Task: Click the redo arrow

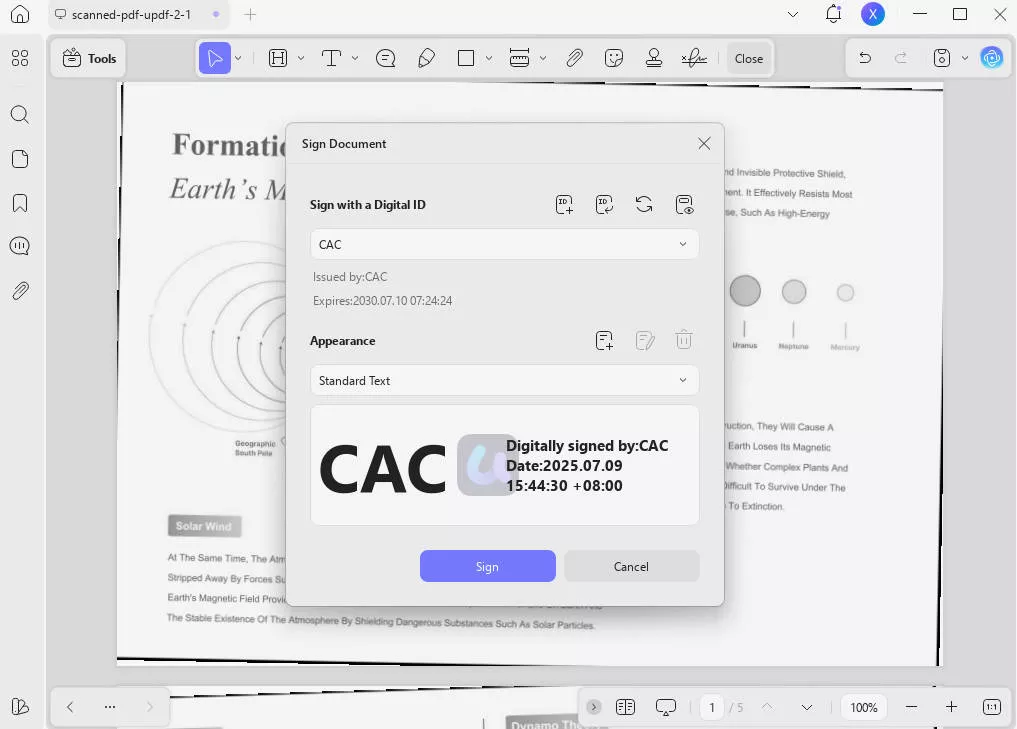Action: point(901,58)
